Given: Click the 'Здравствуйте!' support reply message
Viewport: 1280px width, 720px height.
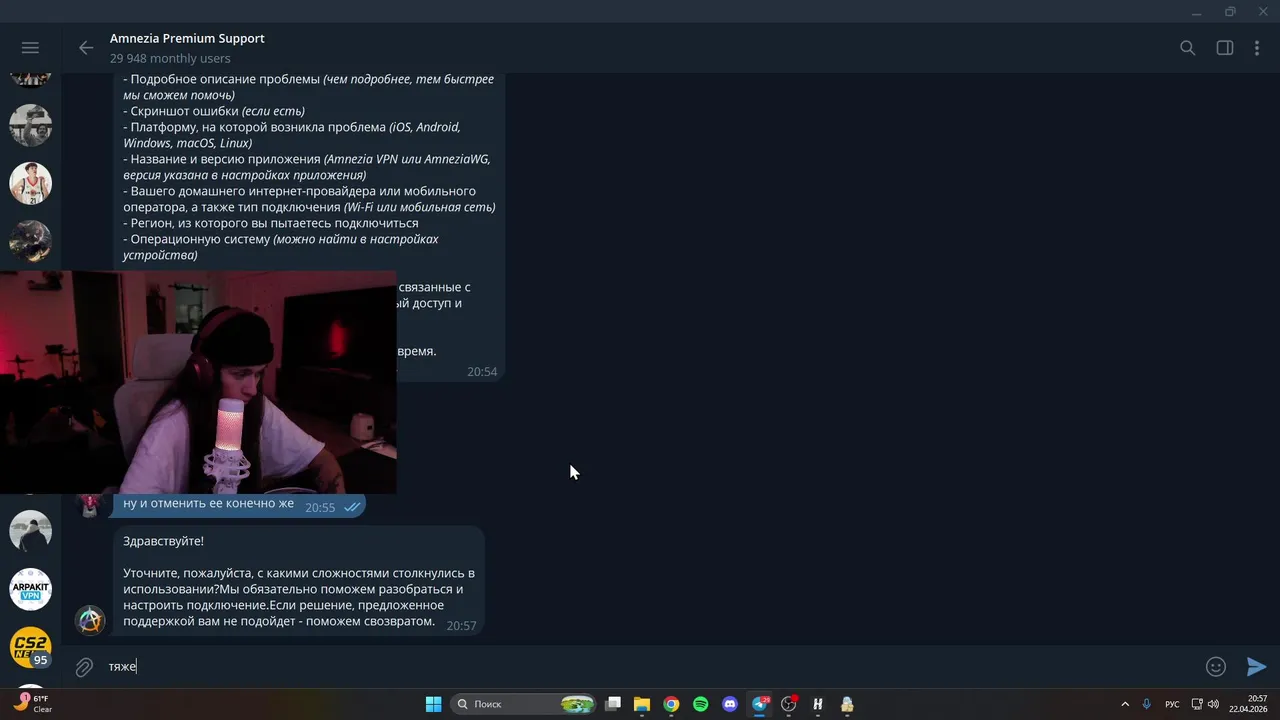Looking at the screenshot, I should 298,581.
